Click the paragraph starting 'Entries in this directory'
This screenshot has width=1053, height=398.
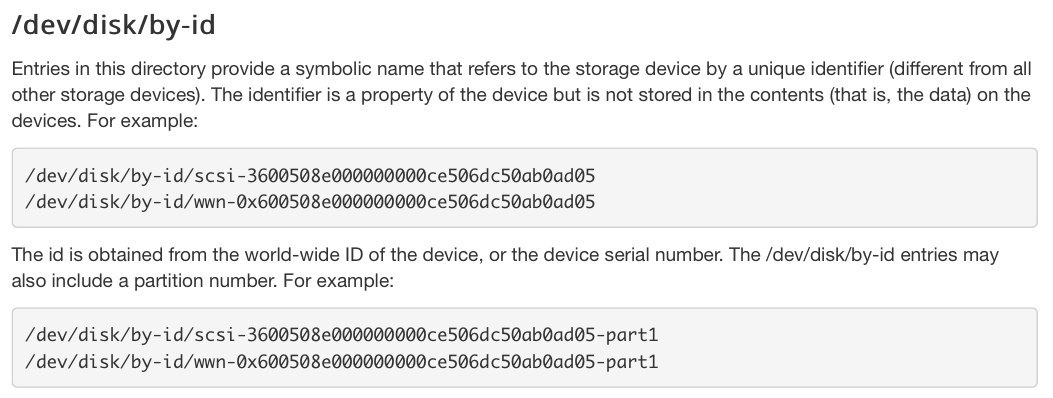pos(522,95)
